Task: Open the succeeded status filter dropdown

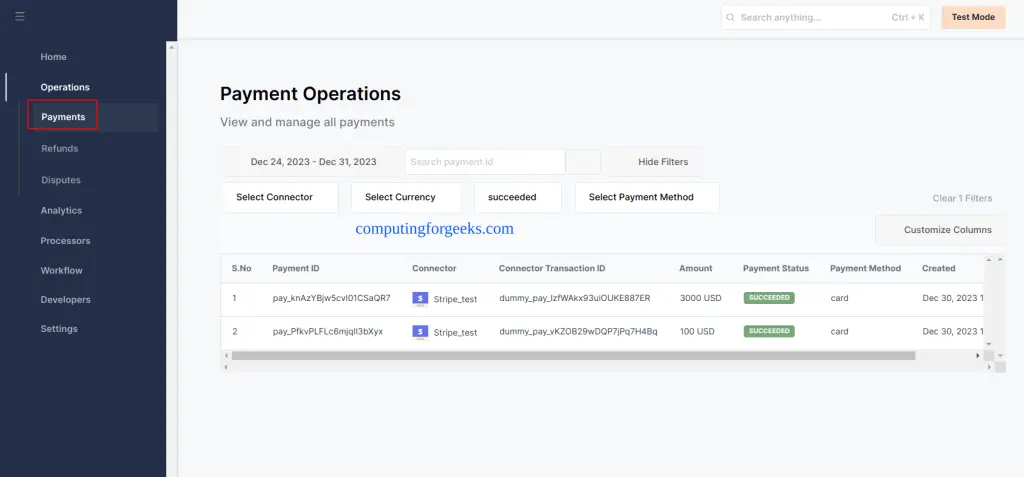Action: [x=517, y=197]
